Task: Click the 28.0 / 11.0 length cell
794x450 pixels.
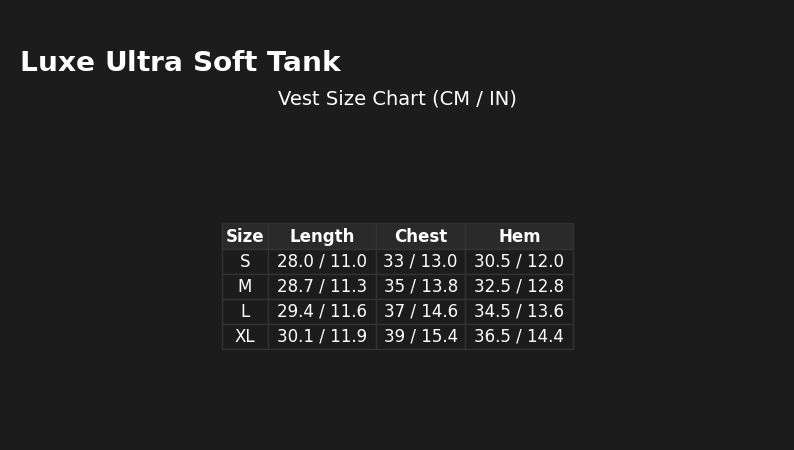Action: pyautogui.click(x=322, y=262)
